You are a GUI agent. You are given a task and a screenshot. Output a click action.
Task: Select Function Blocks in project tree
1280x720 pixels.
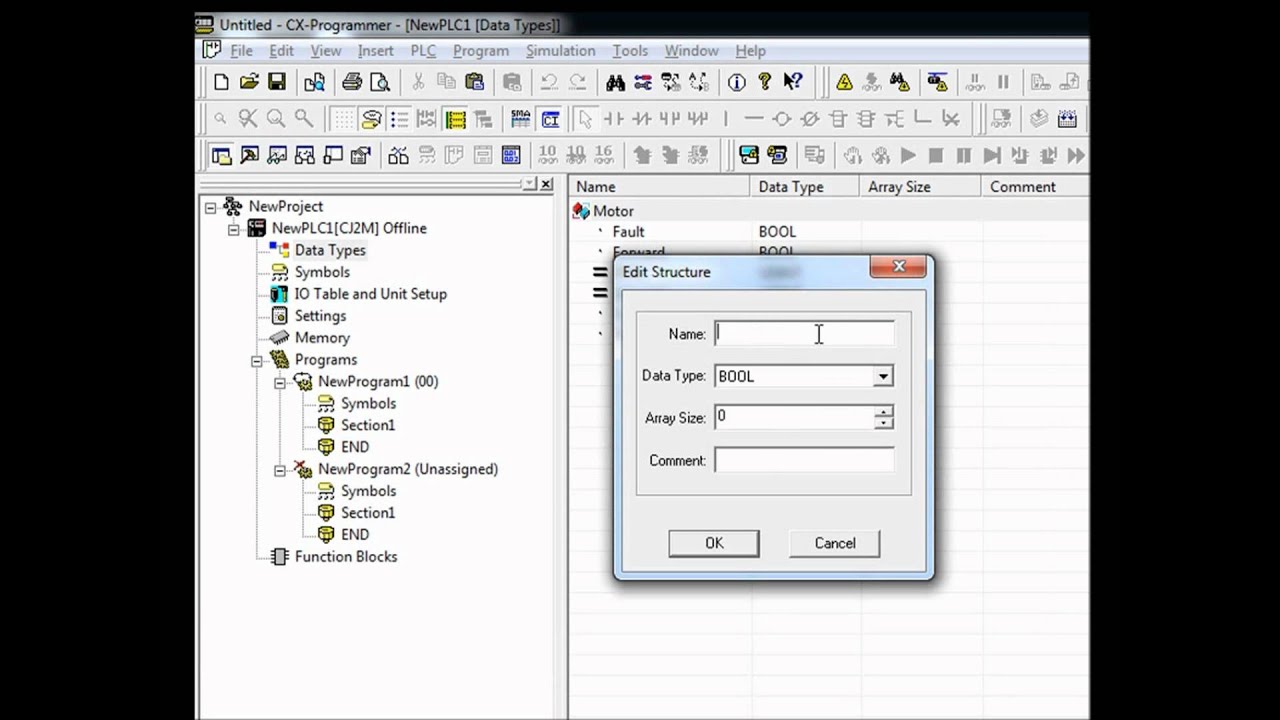click(x=346, y=557)
